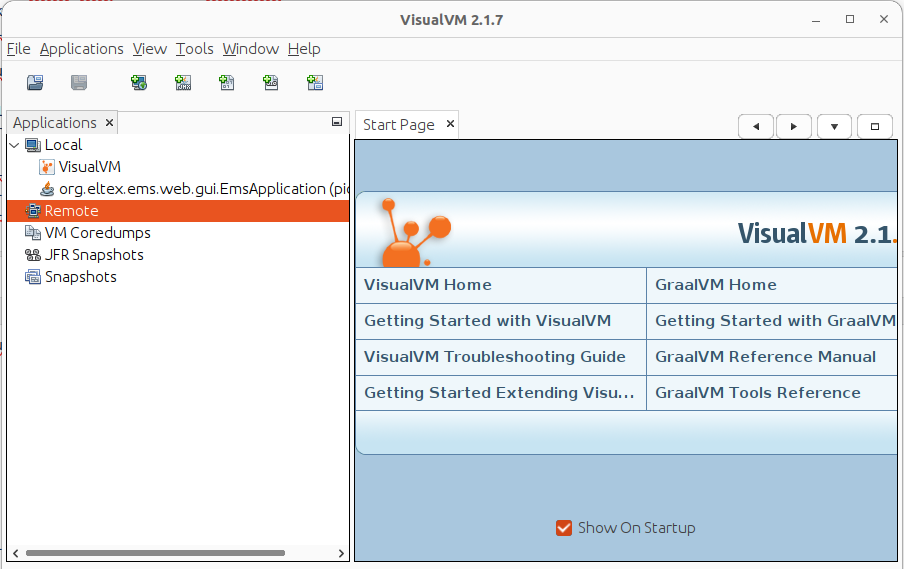Click the VisualVM orange molecule logo

click(415, 232)
